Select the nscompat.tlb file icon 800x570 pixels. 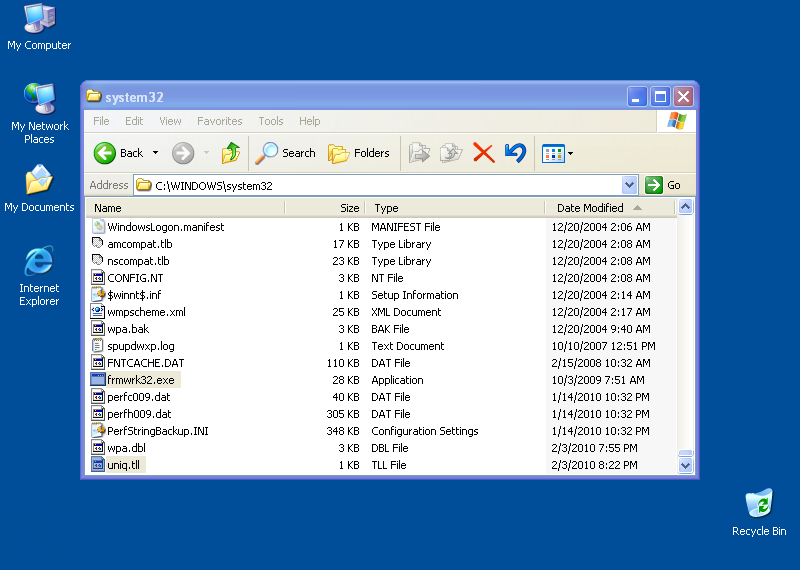point(98,260)
